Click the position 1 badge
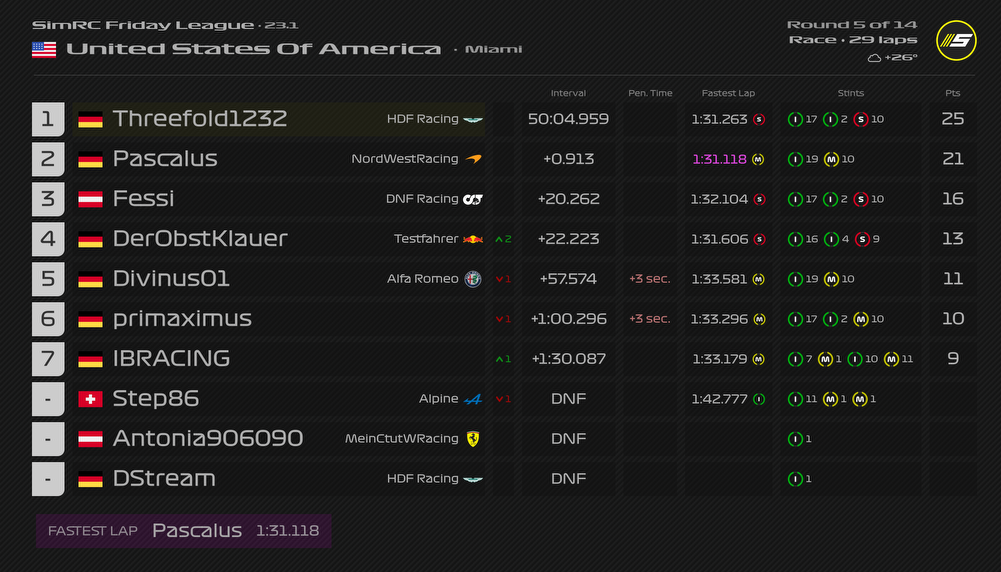This screenshot has height=572, width=1001. click(x=48, y=119)
